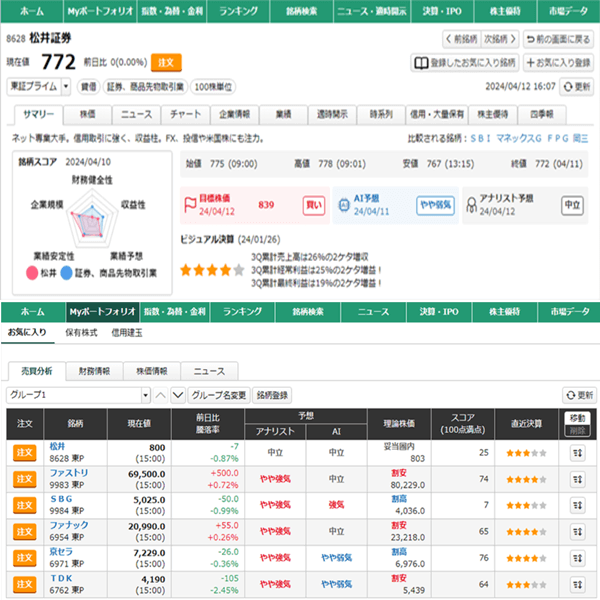The image size is (600, 600).
Task: Switch to the チャート tab
Action: coord(186,115)
